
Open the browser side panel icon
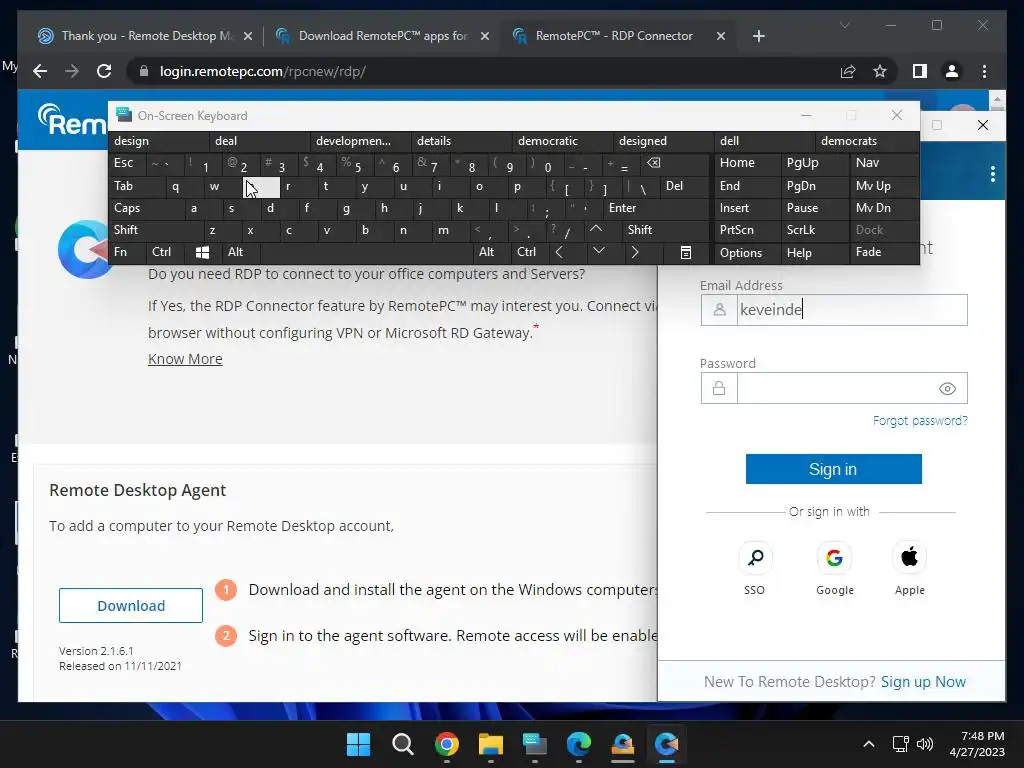(920, 71)
